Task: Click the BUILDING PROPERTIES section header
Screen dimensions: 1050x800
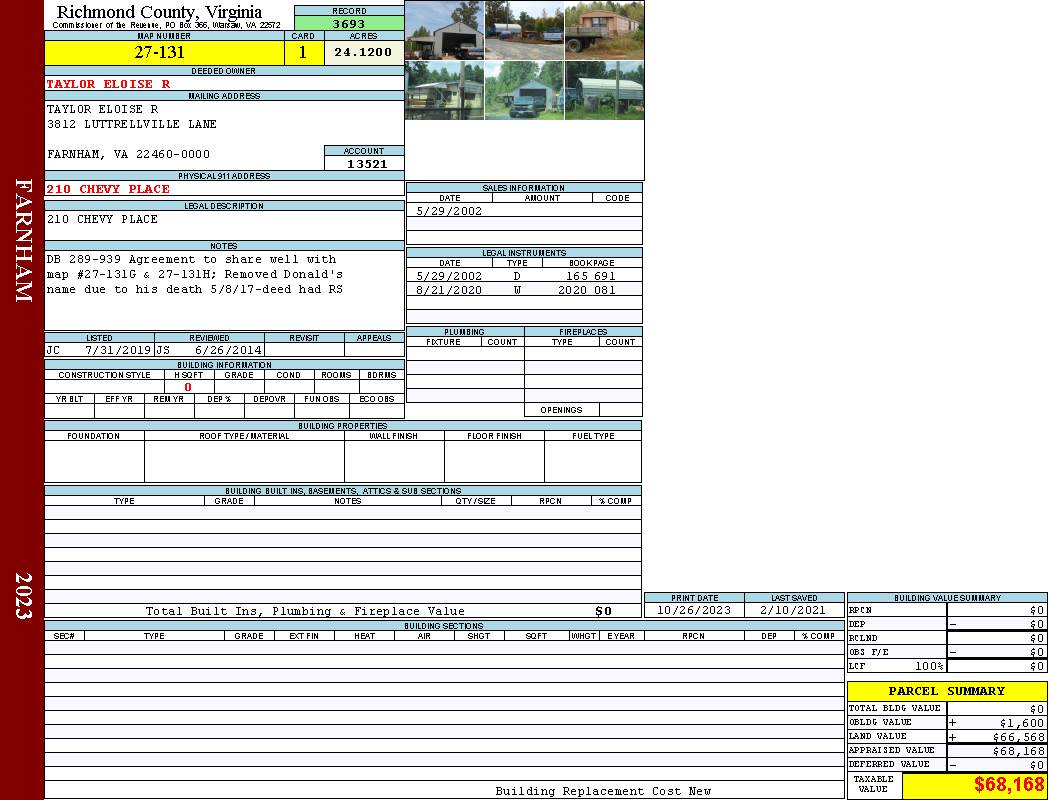Action: click(343, 426)
